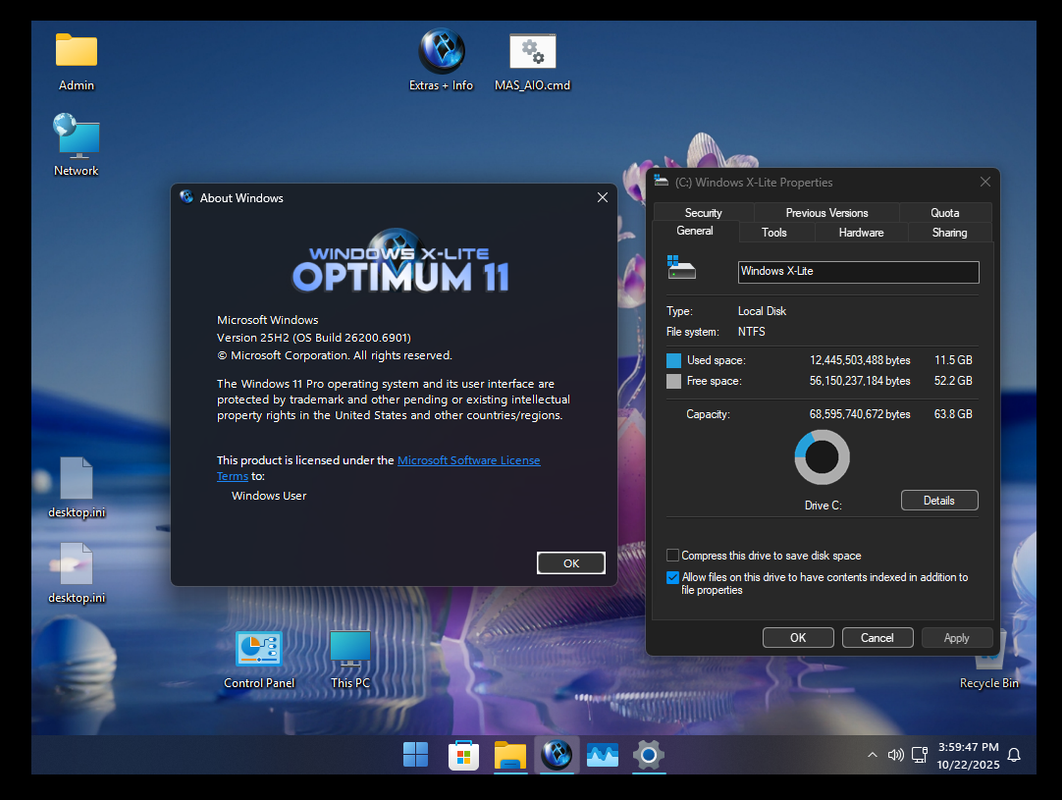Image resolution: width=1062 pixels, height=800 pixels.
Task: Enable Compress this drive checkbox
Action: pos(673,555)
